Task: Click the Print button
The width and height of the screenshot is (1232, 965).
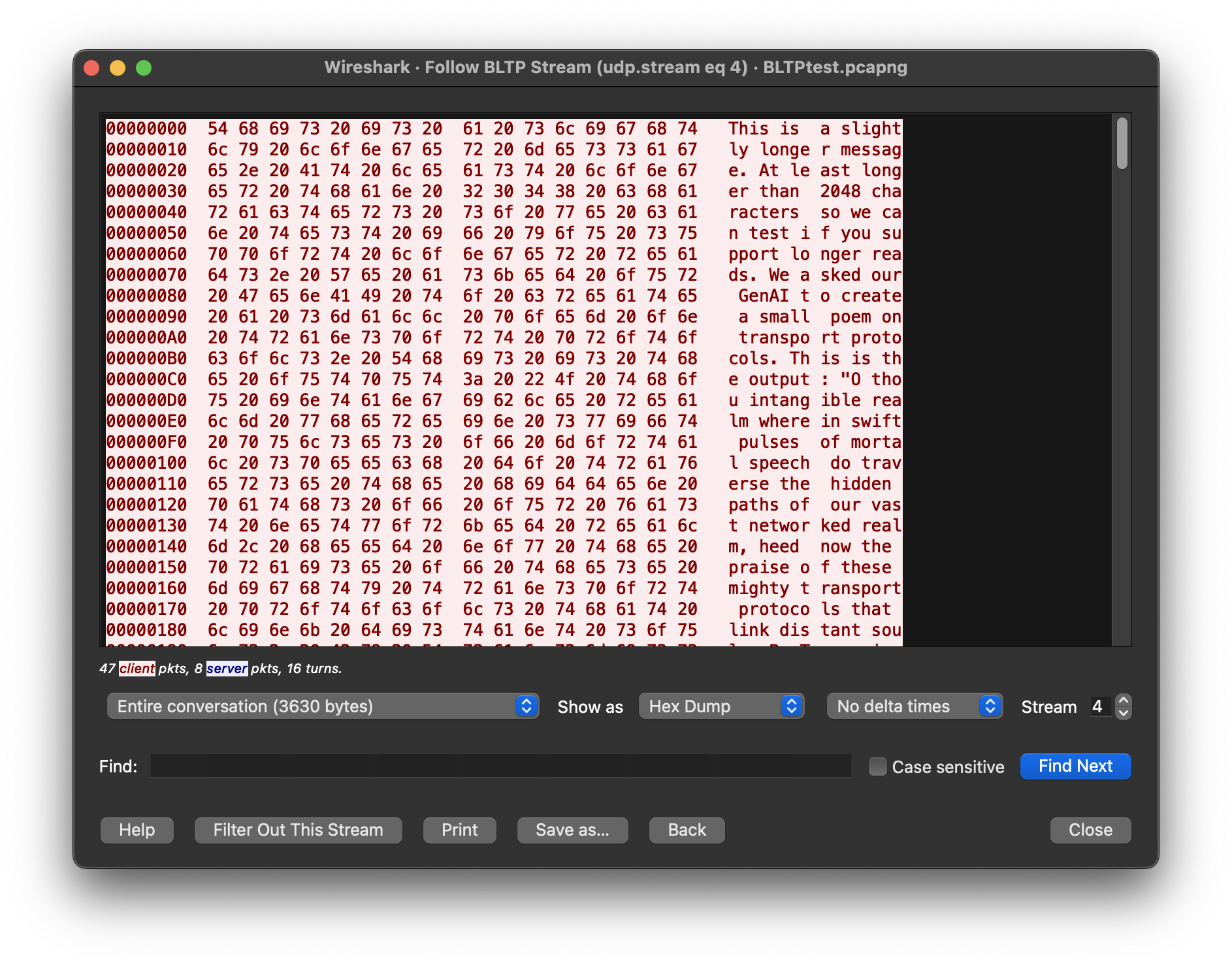Action: pos(460,831)
